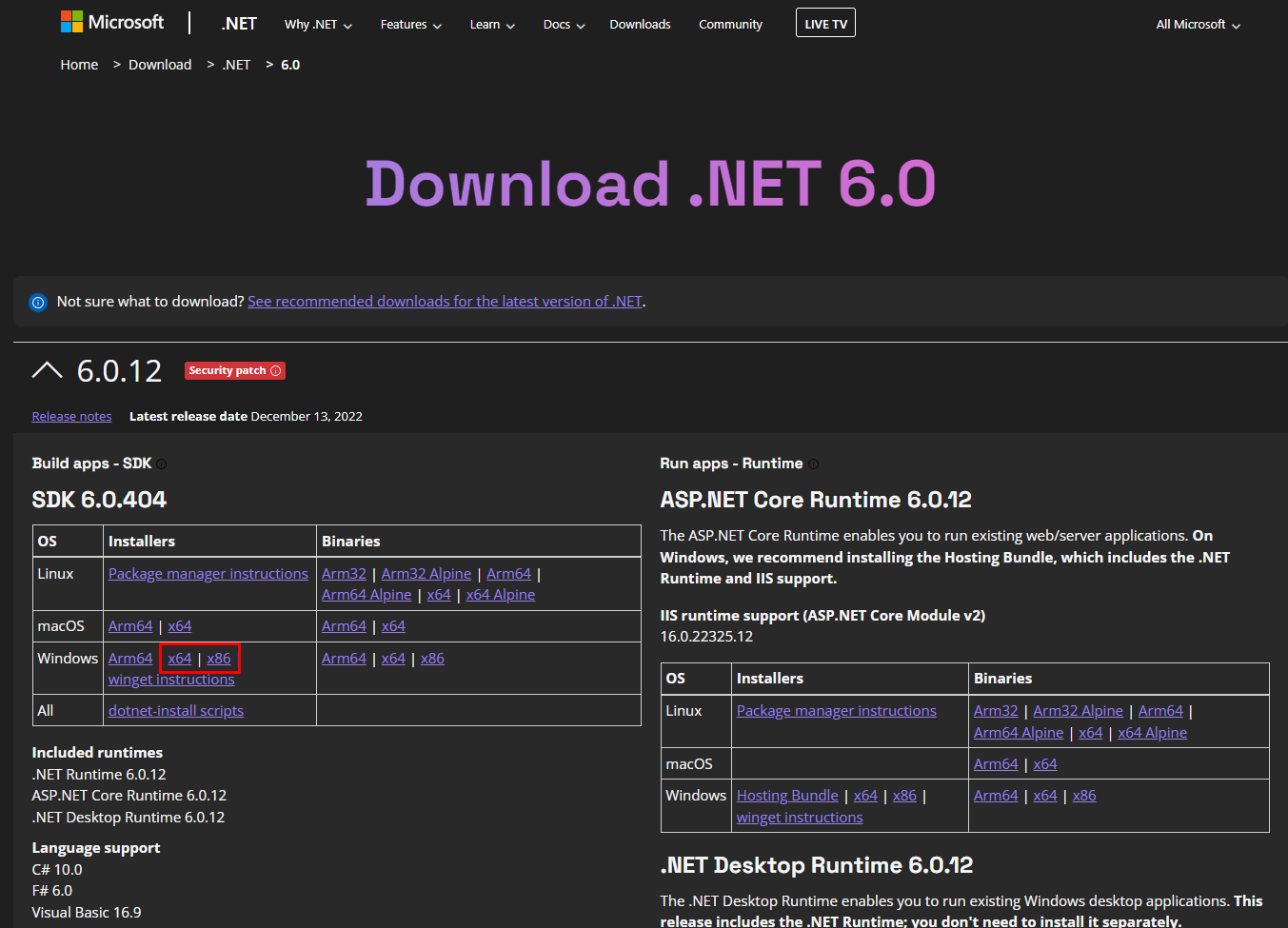The width and height of the screenshot is (1288, 928).
Task: Click the info icon on Security patch badge
Action: 276,371
